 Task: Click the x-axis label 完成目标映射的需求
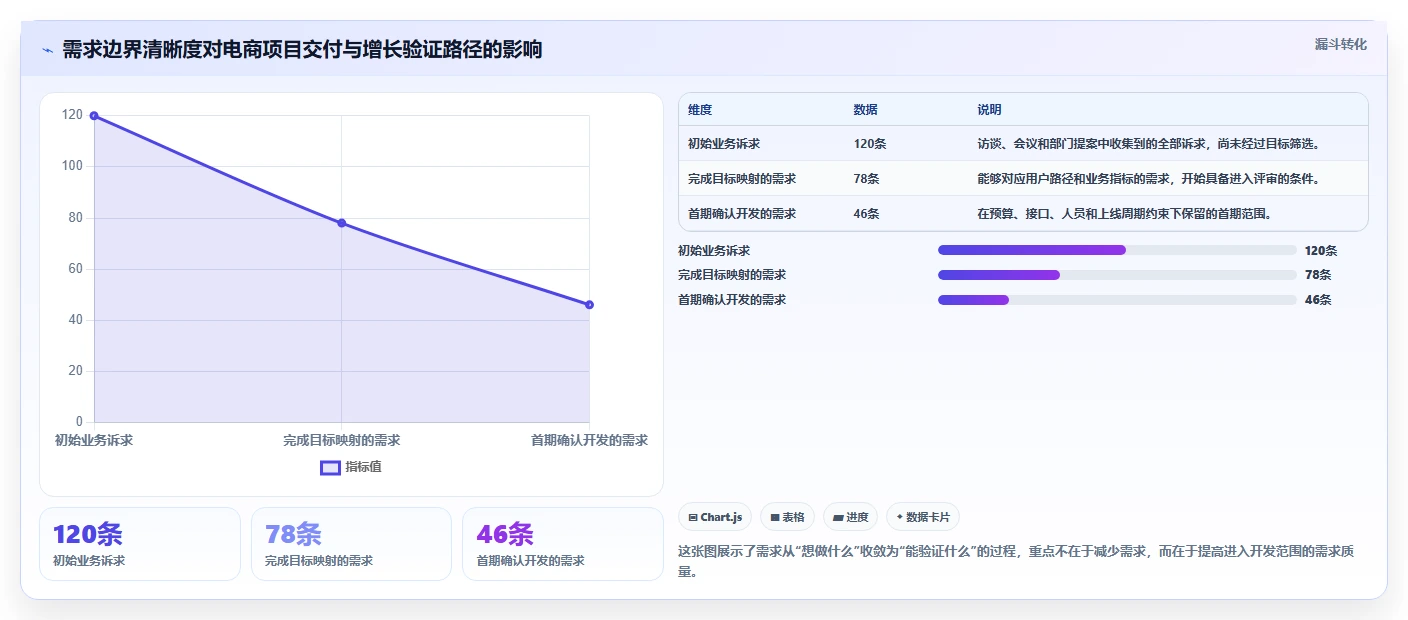(341, 440)
